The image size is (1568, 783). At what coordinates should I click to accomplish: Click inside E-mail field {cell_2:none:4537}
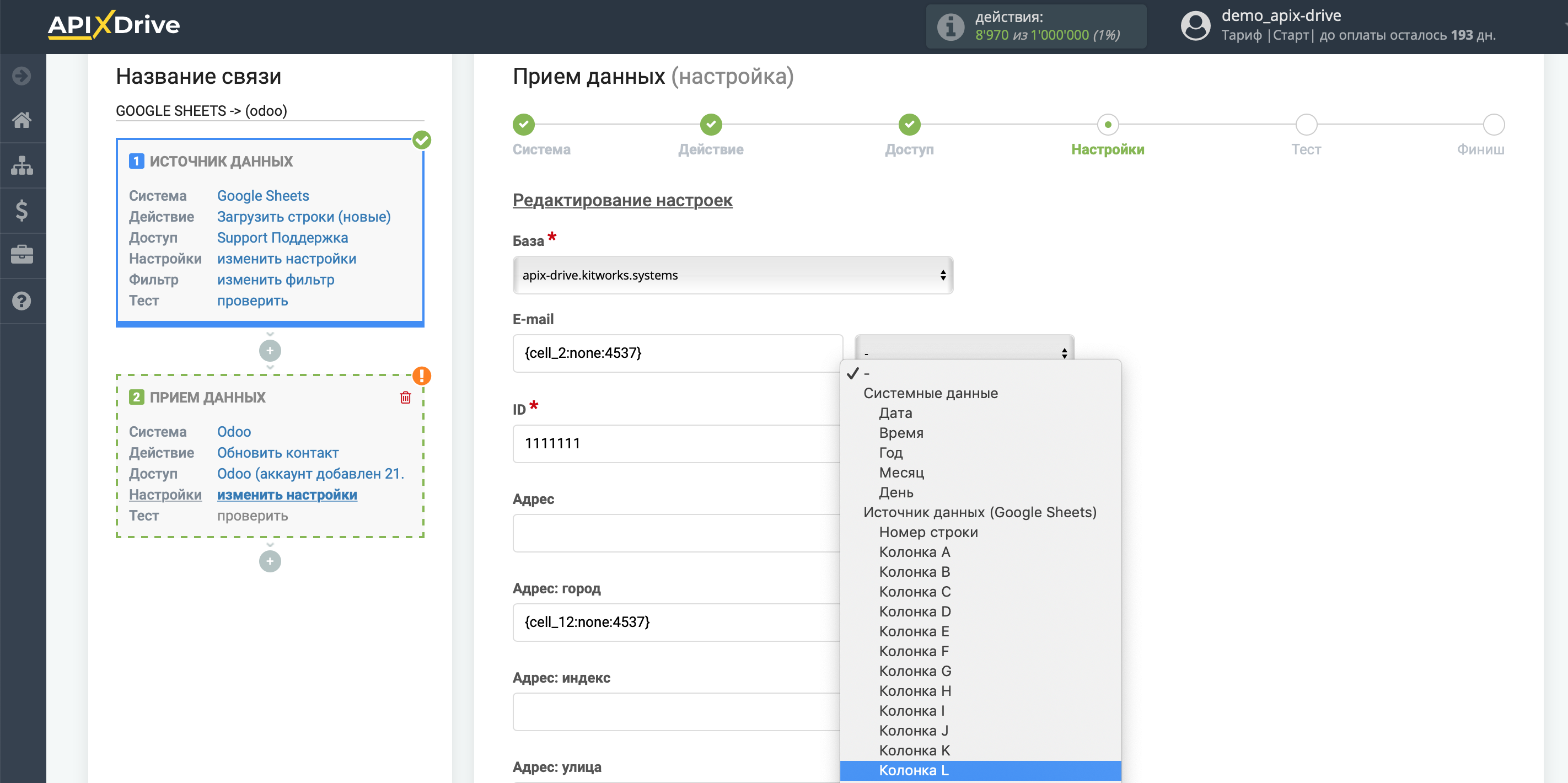(x=677, y=352)
